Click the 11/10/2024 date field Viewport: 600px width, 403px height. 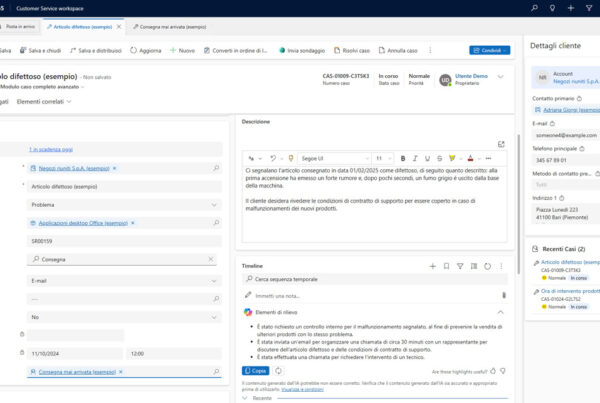click(75, 354)
